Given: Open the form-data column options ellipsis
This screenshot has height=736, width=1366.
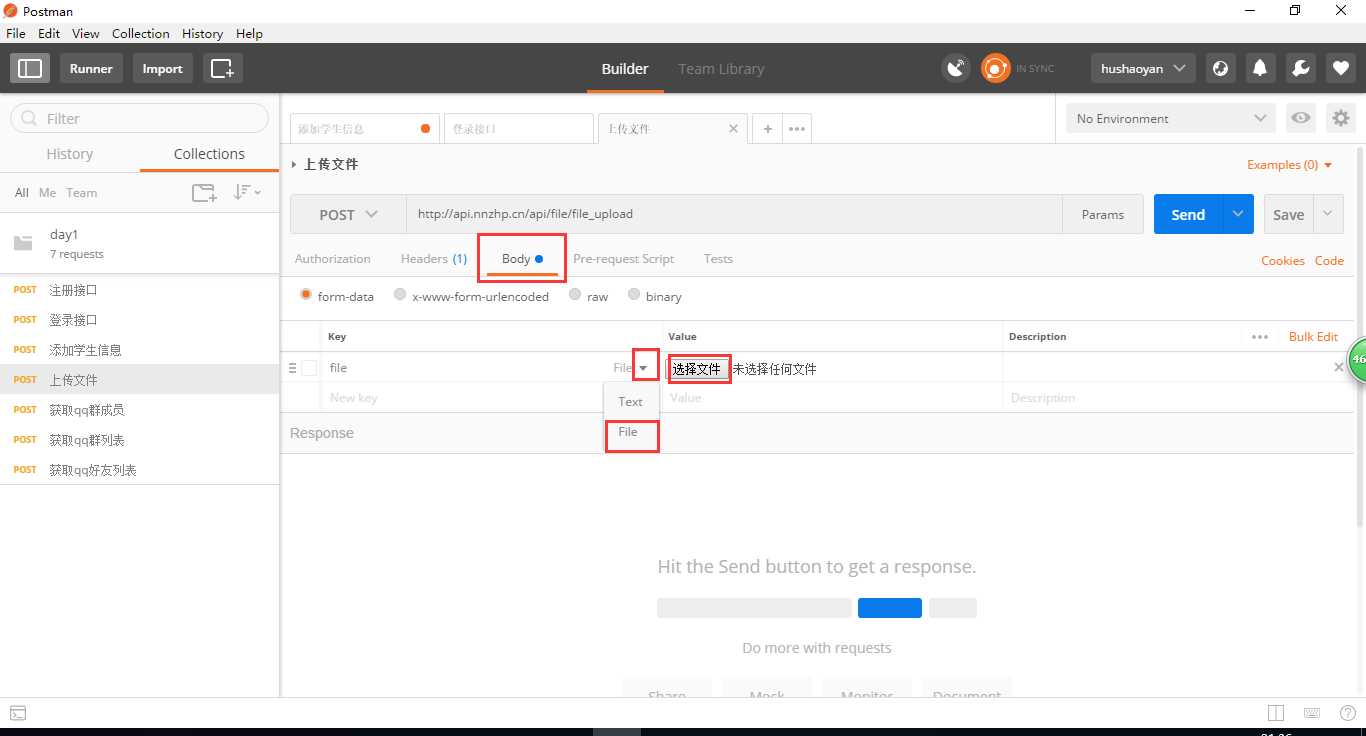Looking at the screenshot, I should pos(1260,337).
